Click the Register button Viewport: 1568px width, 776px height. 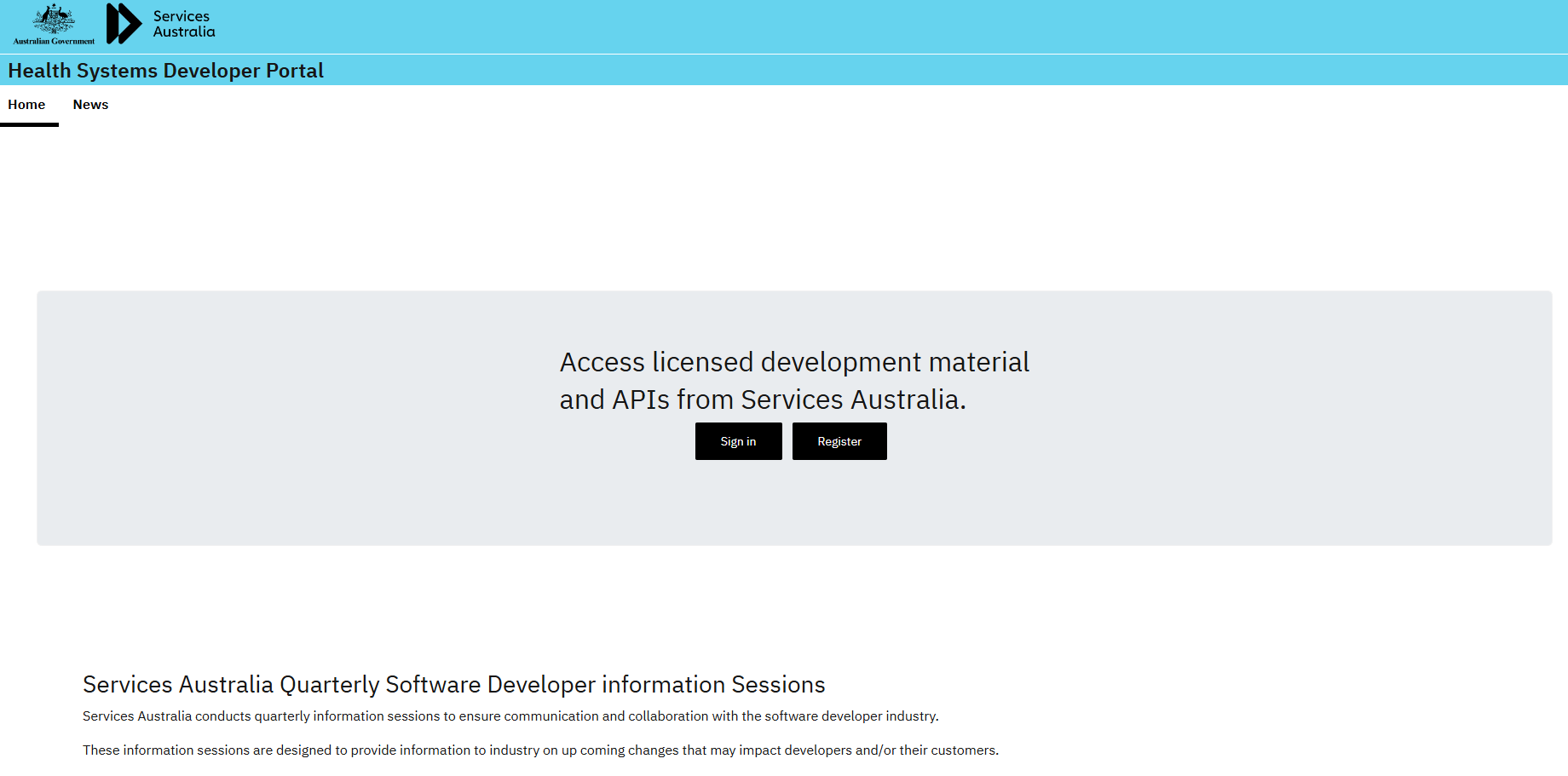(839, 441)
